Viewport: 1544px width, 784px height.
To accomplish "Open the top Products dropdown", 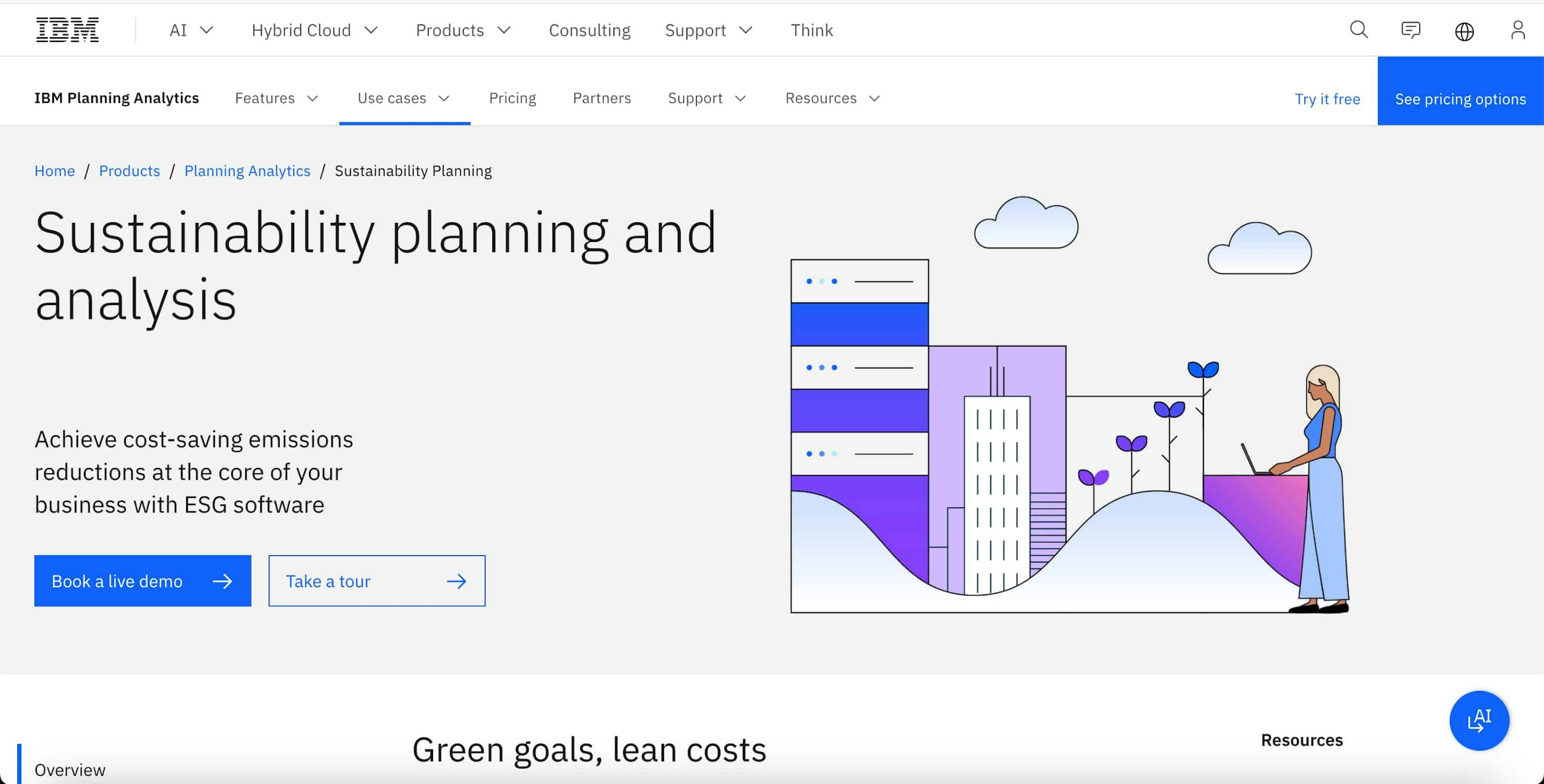I will [x=463, y=30].
